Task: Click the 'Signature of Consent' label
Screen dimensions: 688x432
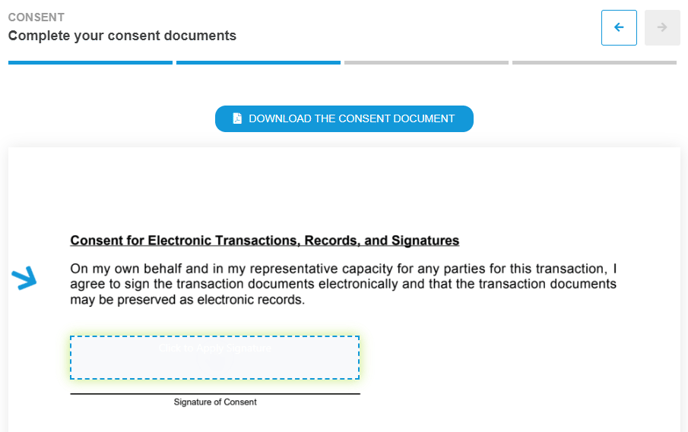Action: pos(215,402)
